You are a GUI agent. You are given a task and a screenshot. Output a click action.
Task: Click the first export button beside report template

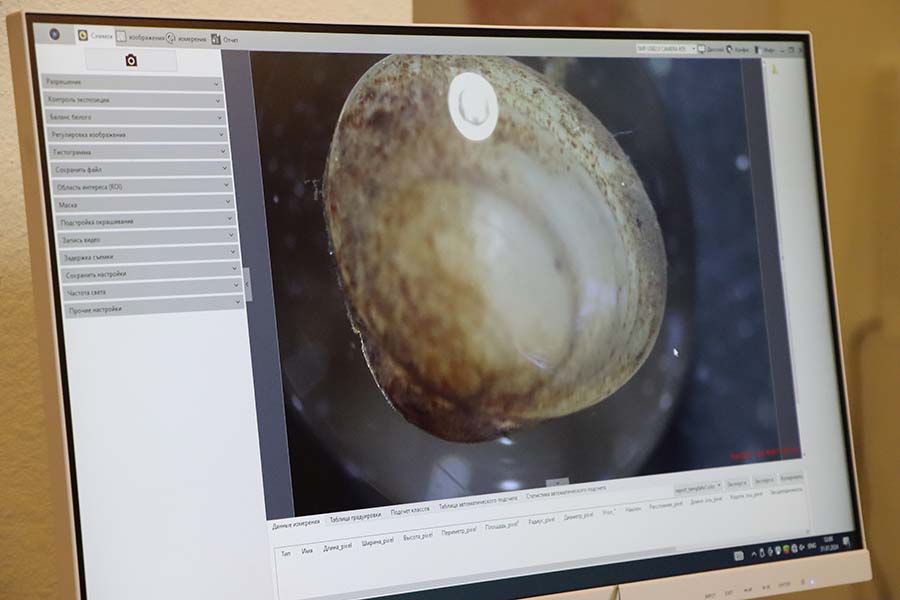(x=736, y=483)
